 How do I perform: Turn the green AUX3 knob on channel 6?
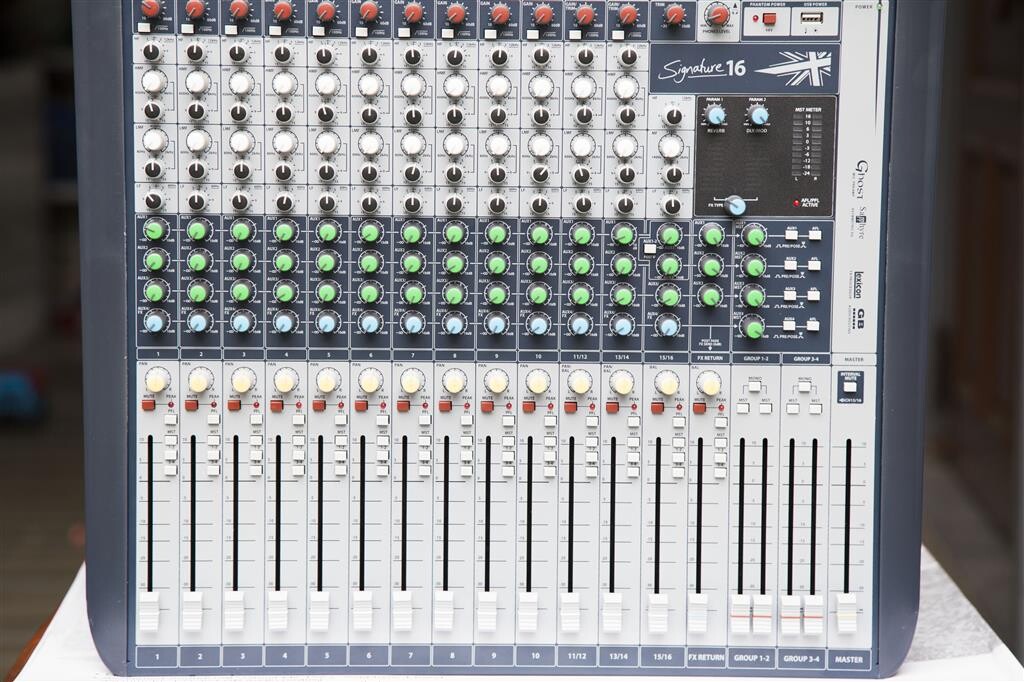click(x=370, y=292)
